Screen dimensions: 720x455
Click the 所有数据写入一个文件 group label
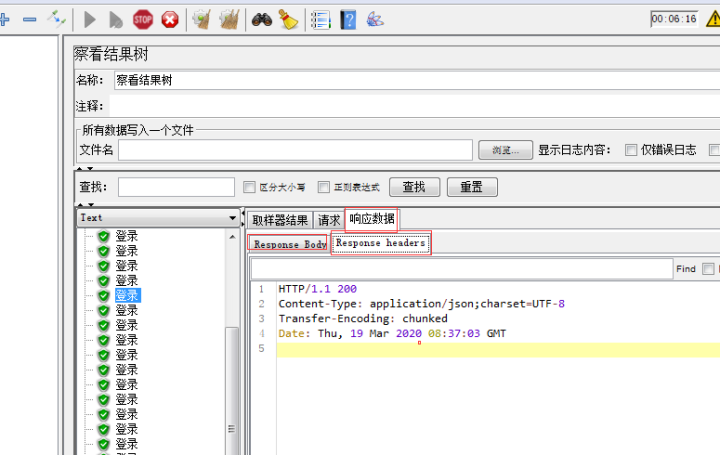(138, 130)
